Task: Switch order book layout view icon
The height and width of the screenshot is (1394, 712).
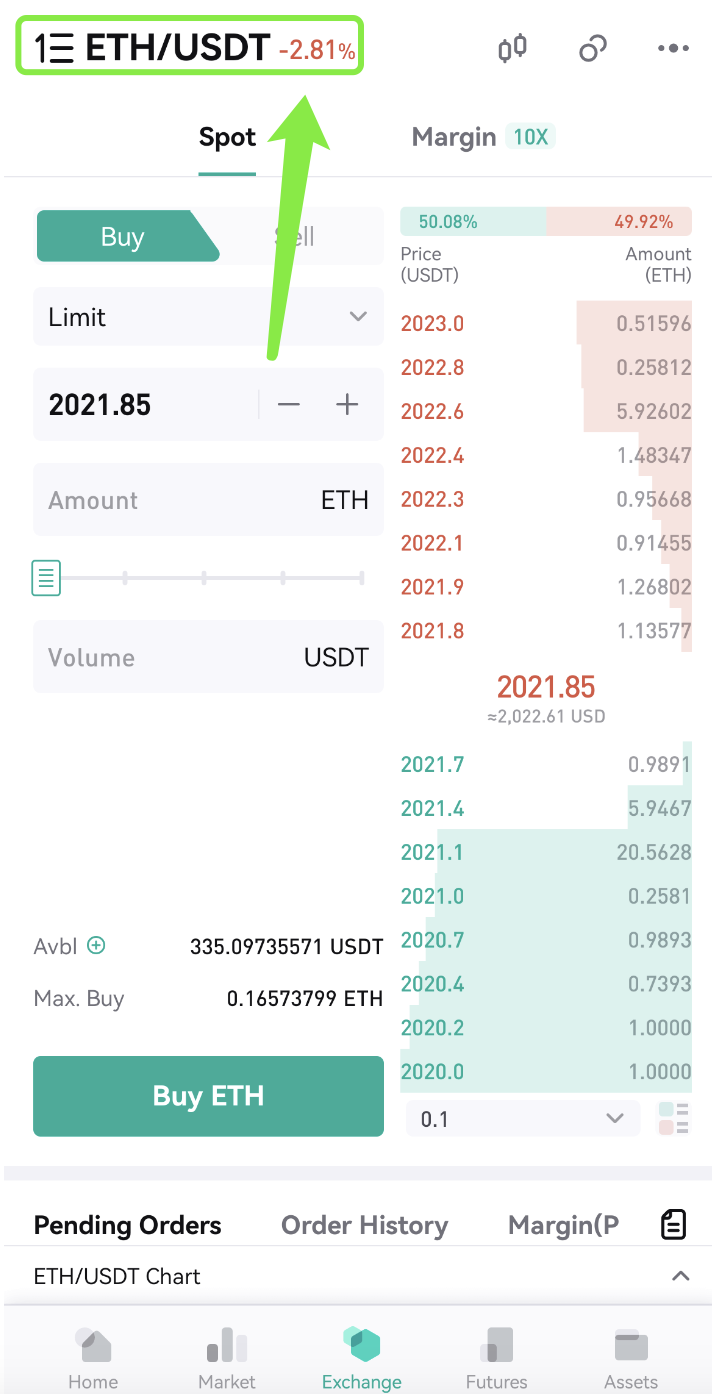Action: [674, 1119]
